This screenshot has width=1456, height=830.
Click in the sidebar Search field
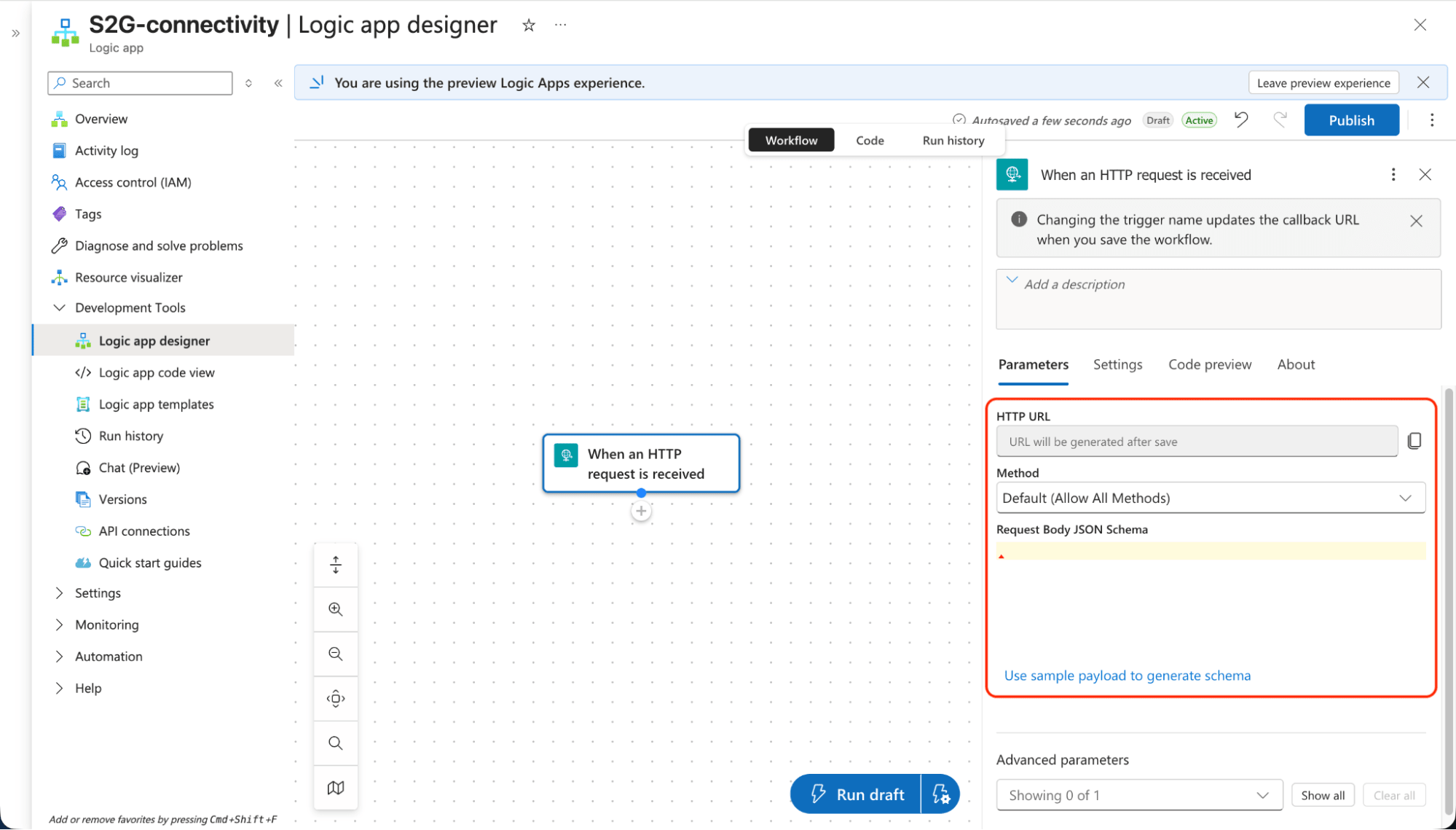(140, 83)
